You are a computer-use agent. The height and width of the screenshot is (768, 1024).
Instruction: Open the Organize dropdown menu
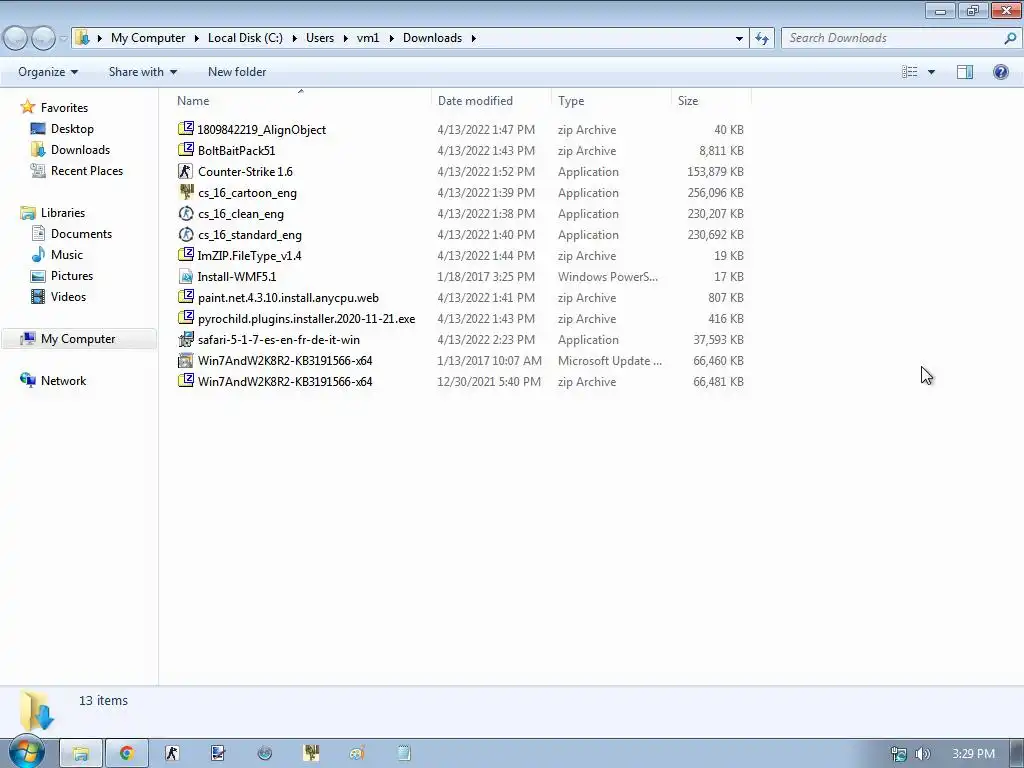(x=48, y=72)
